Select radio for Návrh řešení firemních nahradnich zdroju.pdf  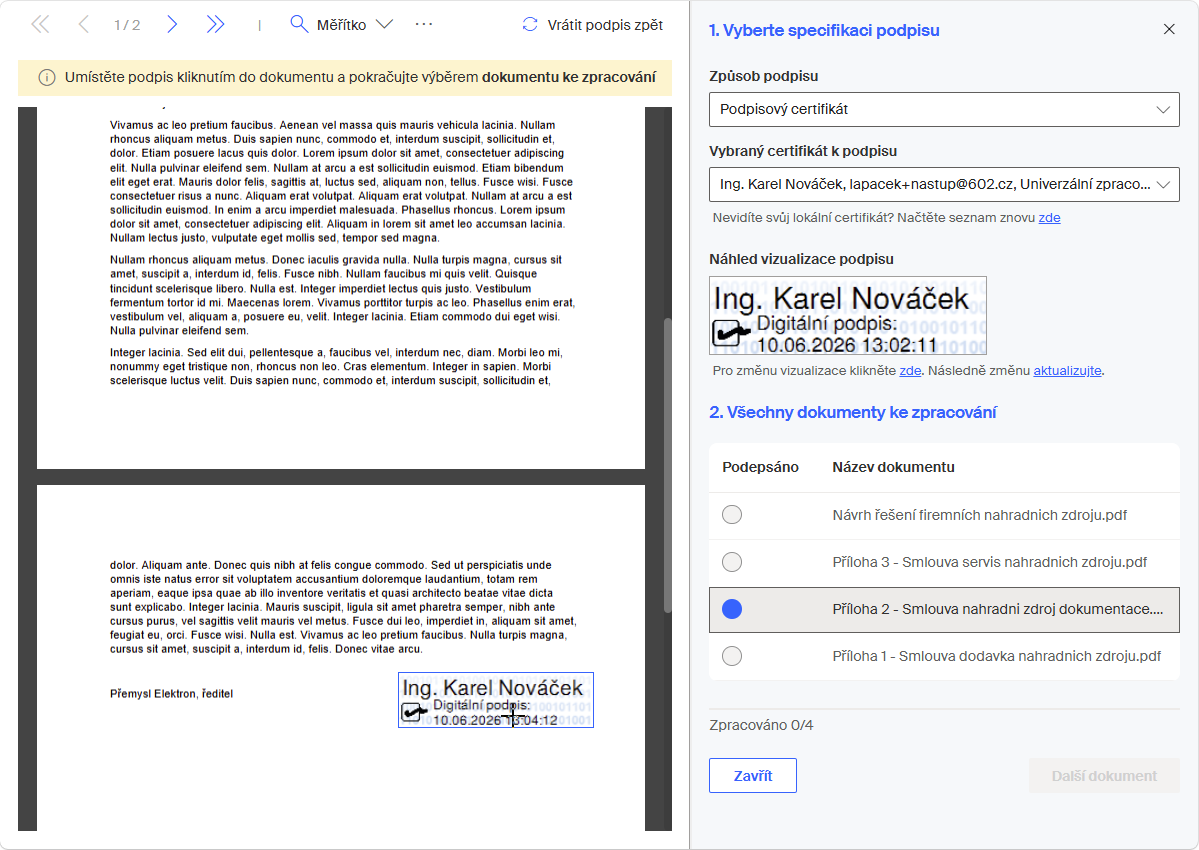tap(732, 514)
